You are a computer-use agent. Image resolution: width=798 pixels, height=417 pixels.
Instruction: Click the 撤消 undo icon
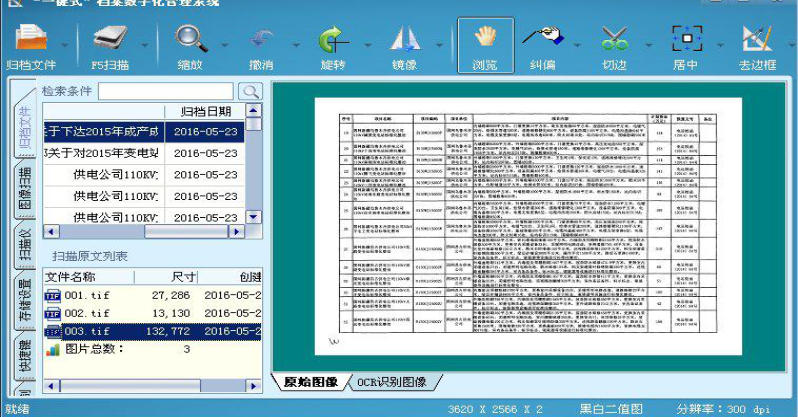coord(260,40)
